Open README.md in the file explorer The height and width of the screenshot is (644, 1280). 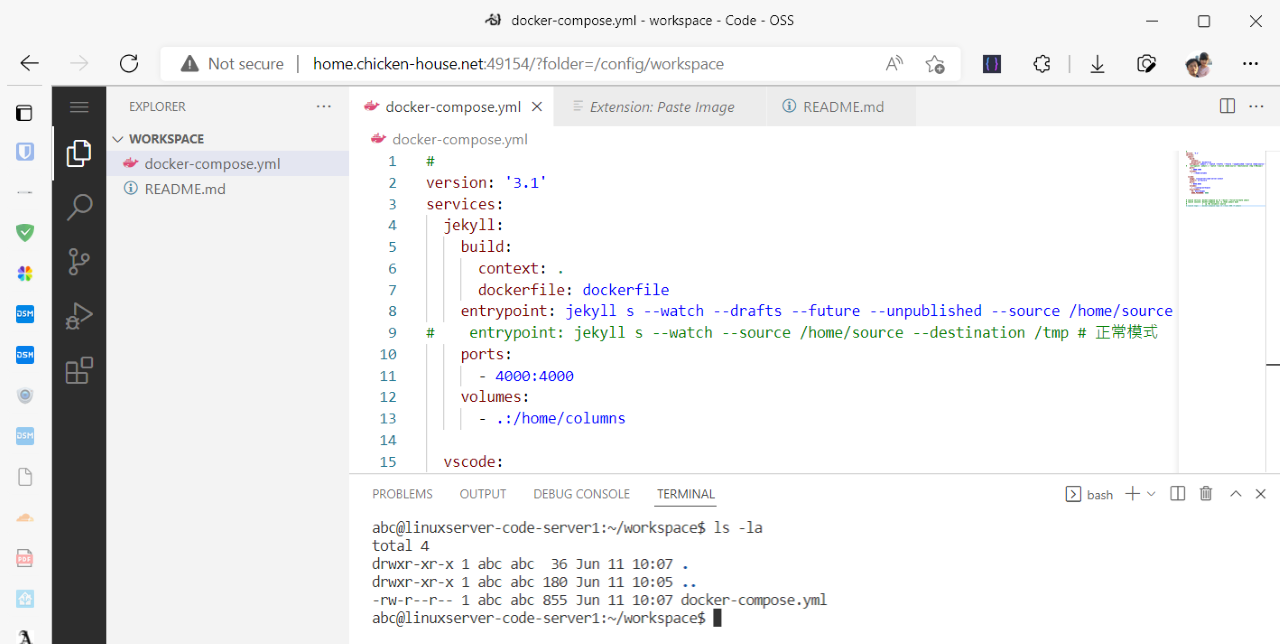pos(185,188)
